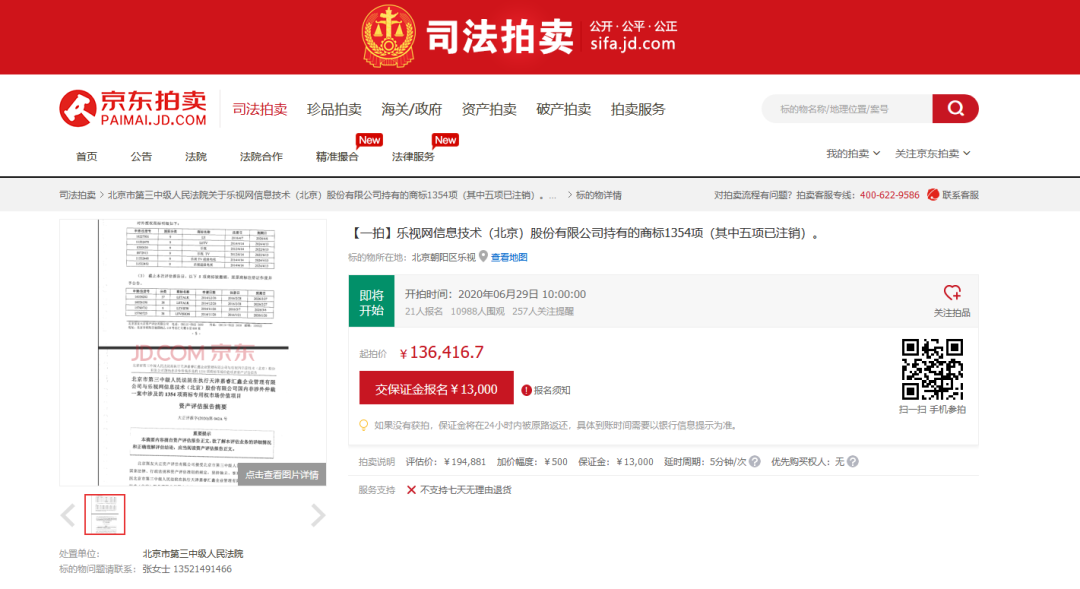The image size is (1080, 589).
Task: Select the document thumbnail below the preview
Action: 105,514
